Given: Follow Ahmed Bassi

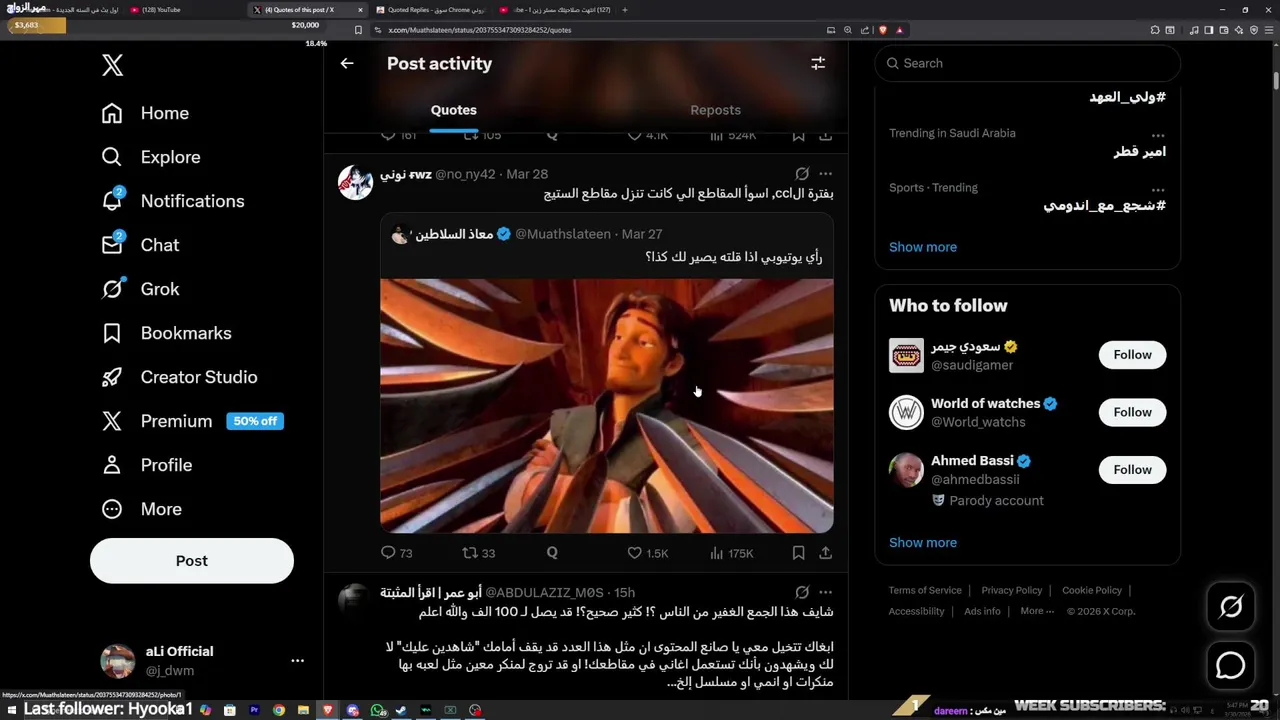Looking at the screenshot, I should [1132, 469].
